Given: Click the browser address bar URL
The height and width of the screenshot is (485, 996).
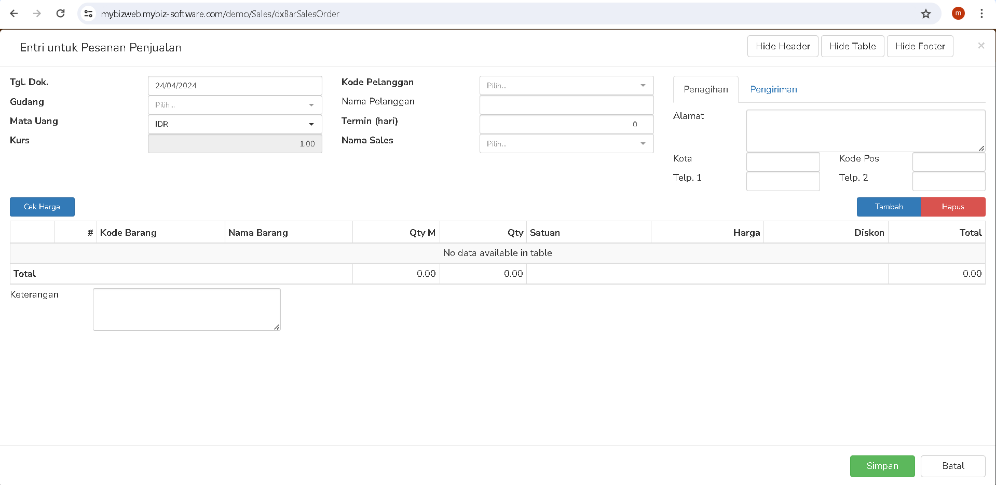Looking at the screenshot, I should (x=222, y=13).
